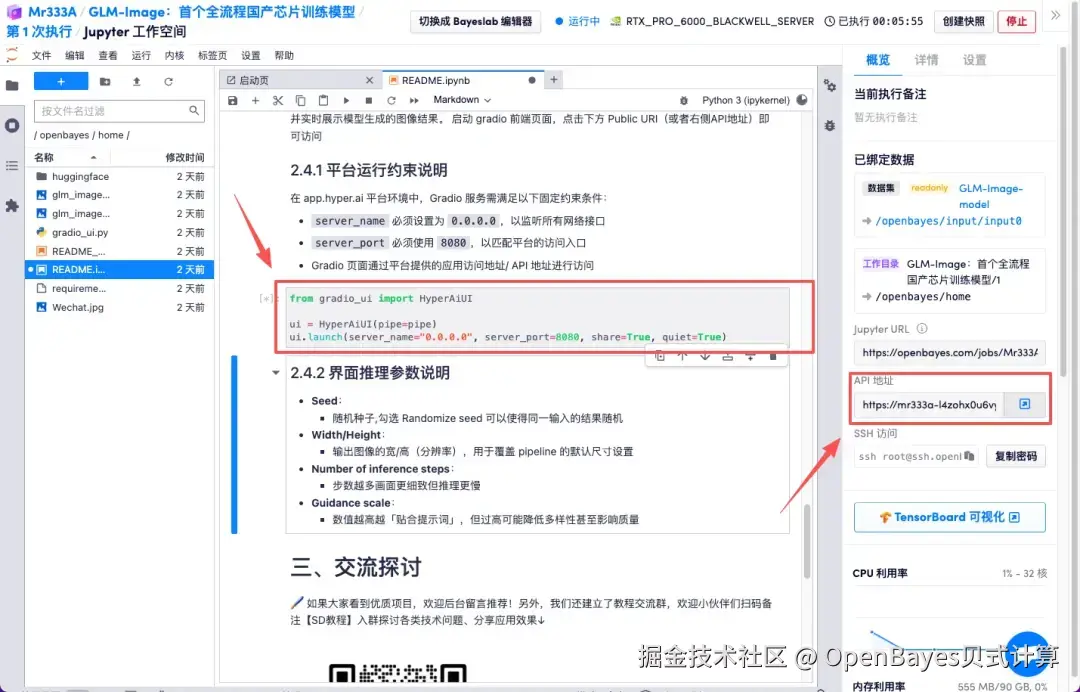Open the file browser folder sidebar icon

[12, 85]
